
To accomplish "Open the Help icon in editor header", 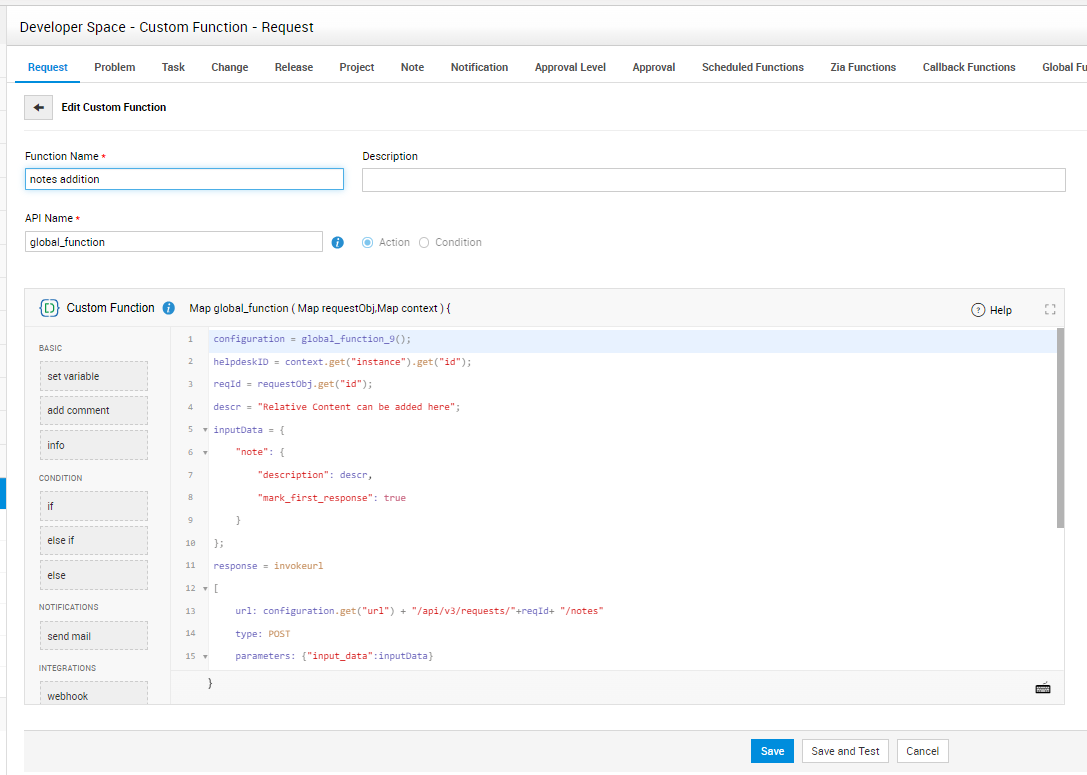I will 979,310.
